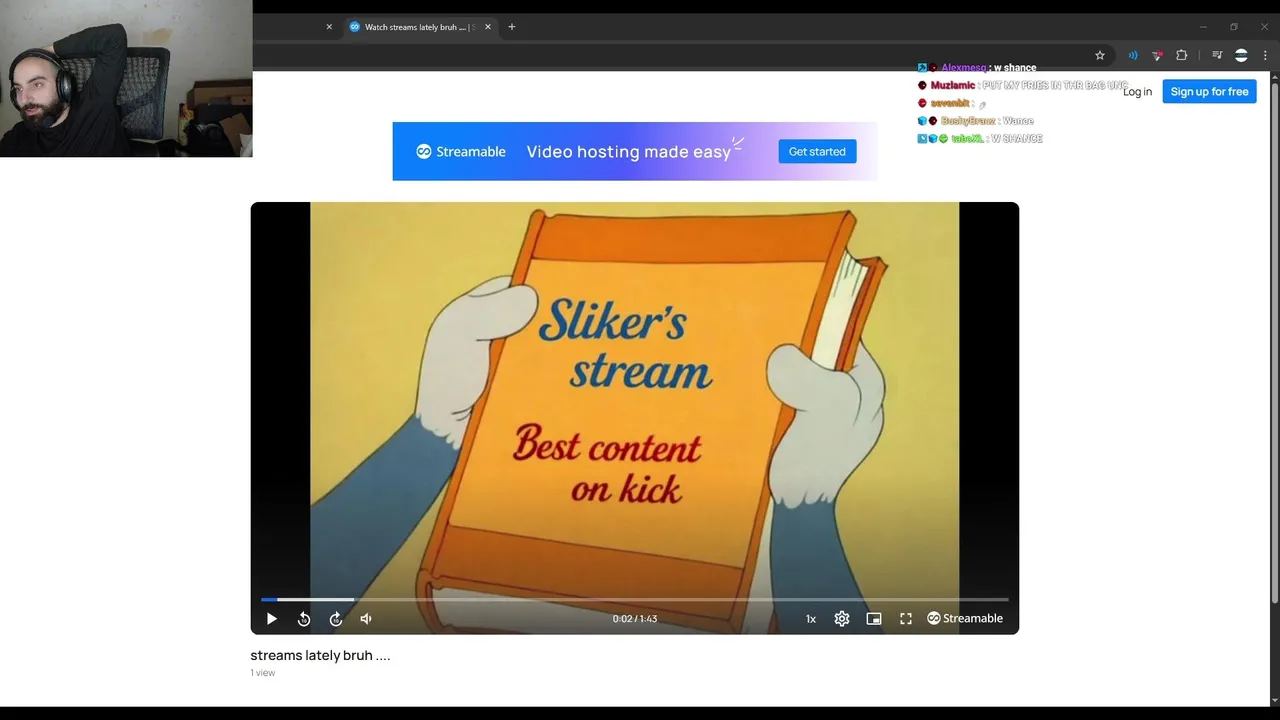Click Get started in the banner

tap(817, 152)
